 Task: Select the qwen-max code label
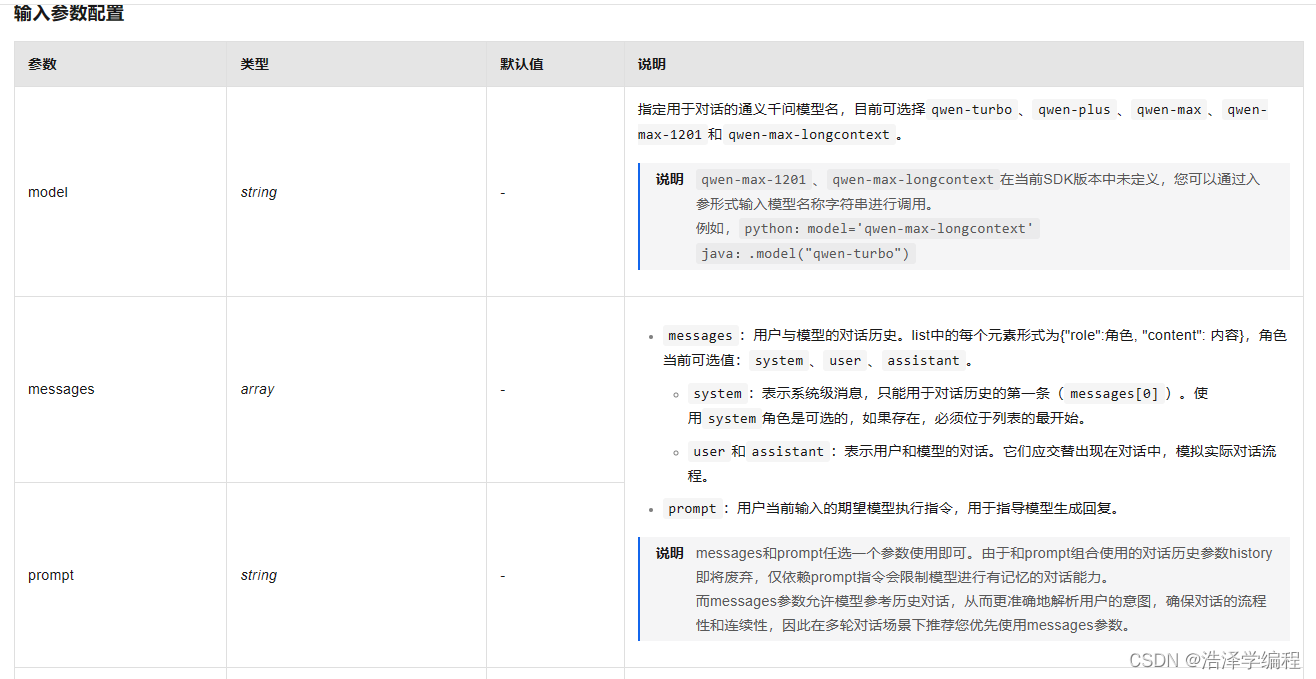(1168, 109)
